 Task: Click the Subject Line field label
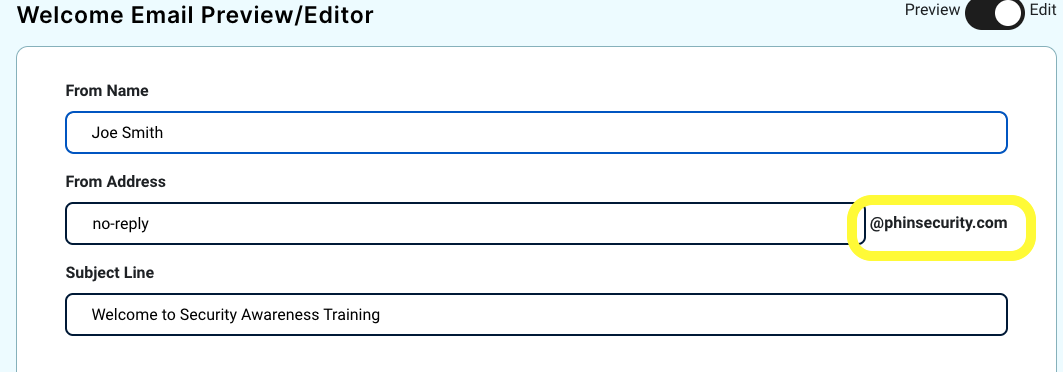tap(110, 272)
